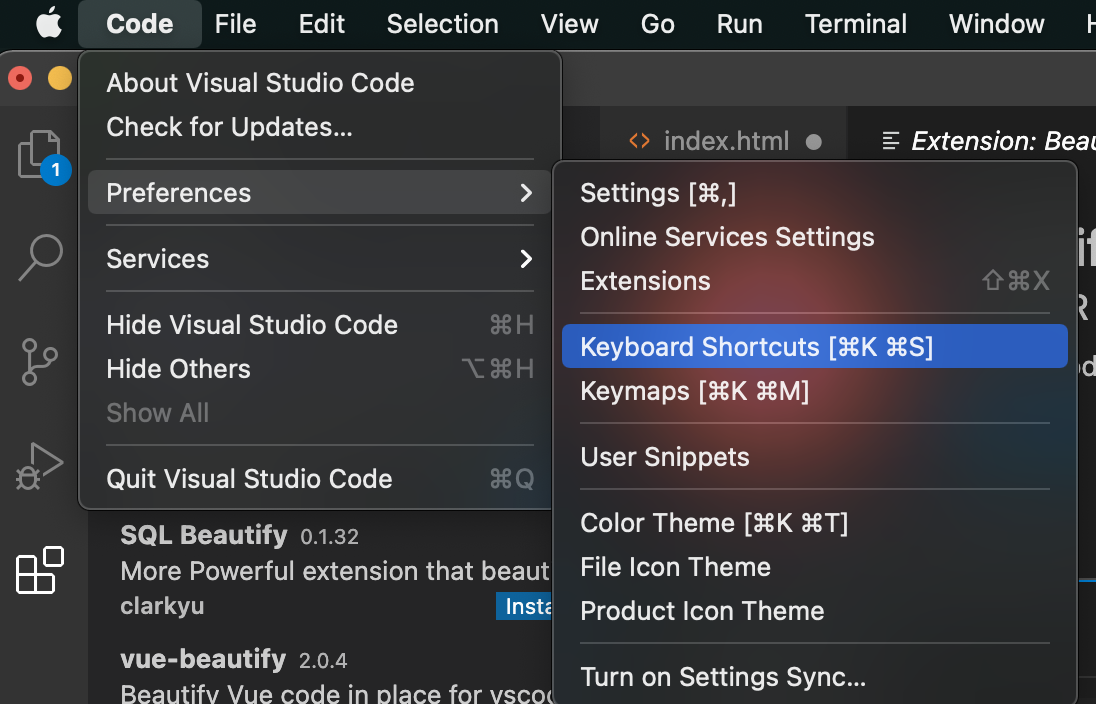
Task: Open the Run and Debug view
Action: tap(40, 466)
